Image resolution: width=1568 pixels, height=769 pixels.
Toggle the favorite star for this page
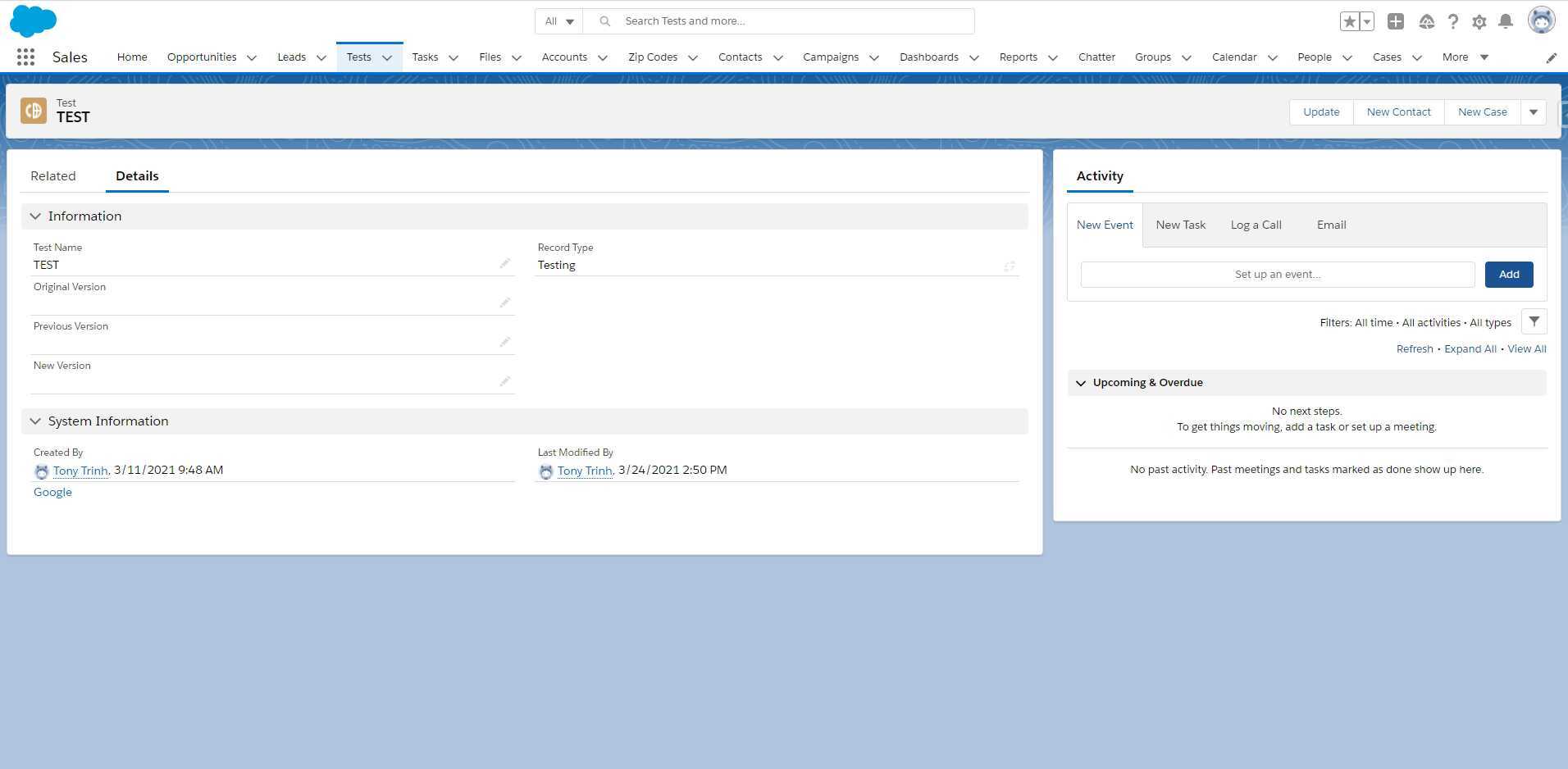coord(1350,20)
